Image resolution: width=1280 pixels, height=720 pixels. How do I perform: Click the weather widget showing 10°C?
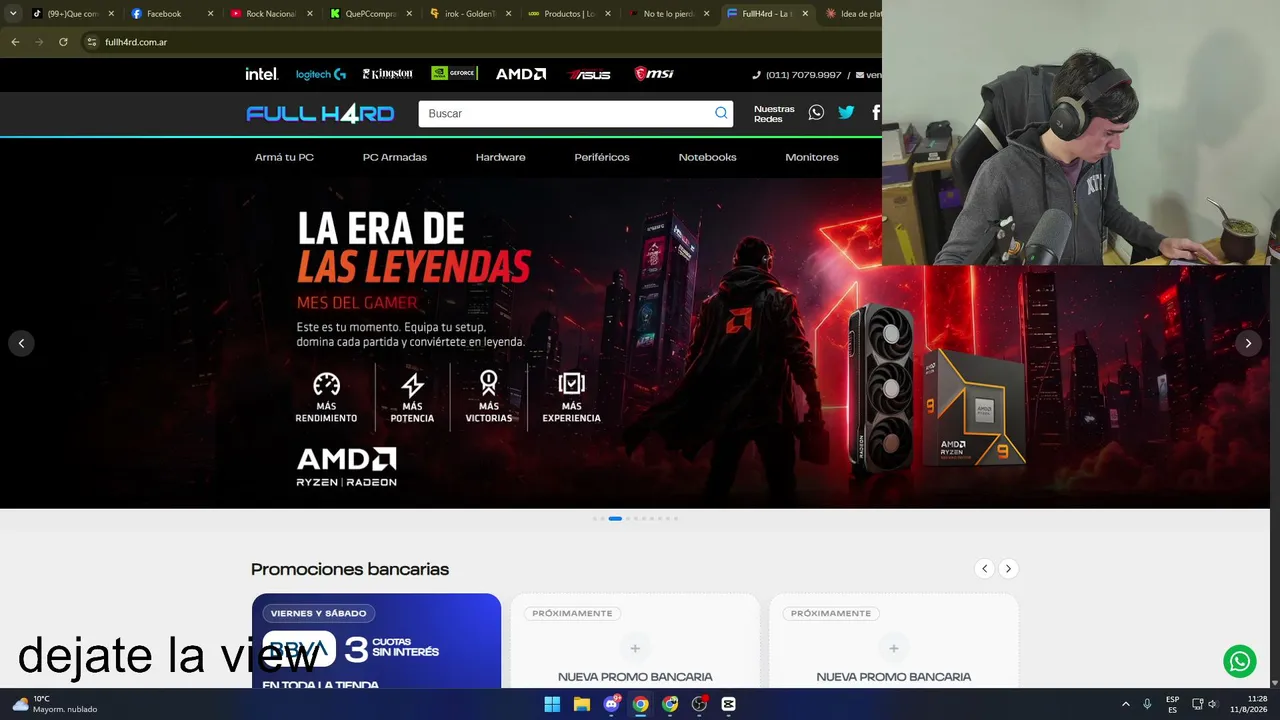[x=55, y=704]
